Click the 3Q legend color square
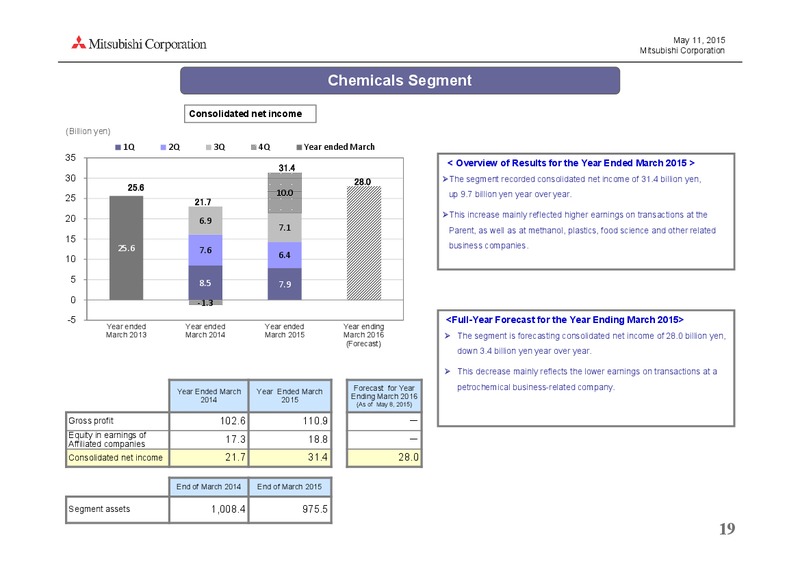This screenshot has height=566, width=800. pyautogui.click(x=208, y=147)
